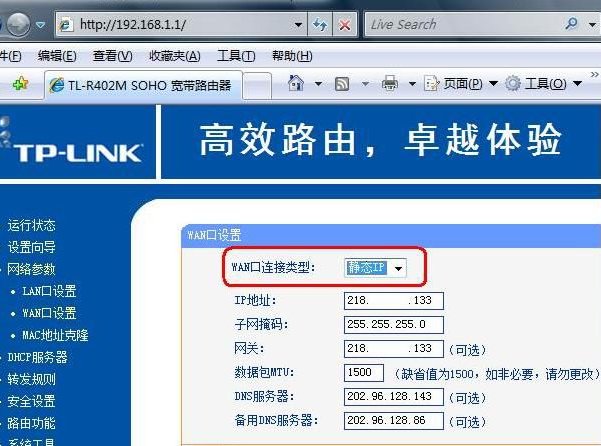Open 设置向导 in the sidebar
601x446 pixels.
31,247
